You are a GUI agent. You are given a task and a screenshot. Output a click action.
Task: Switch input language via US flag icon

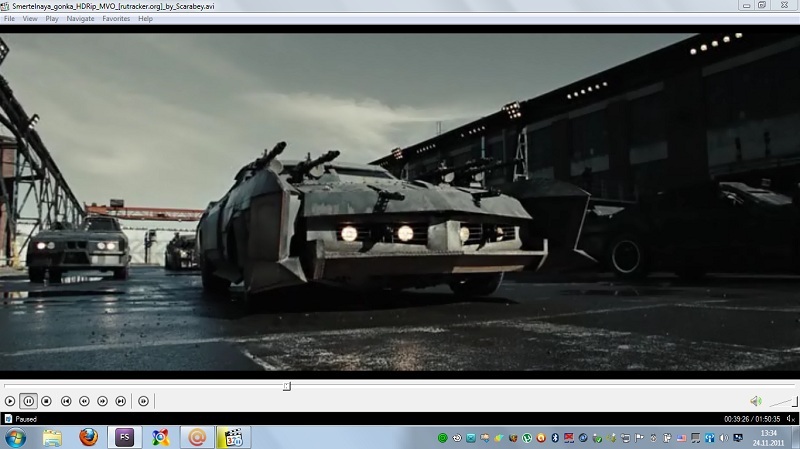tap(681, 438)
